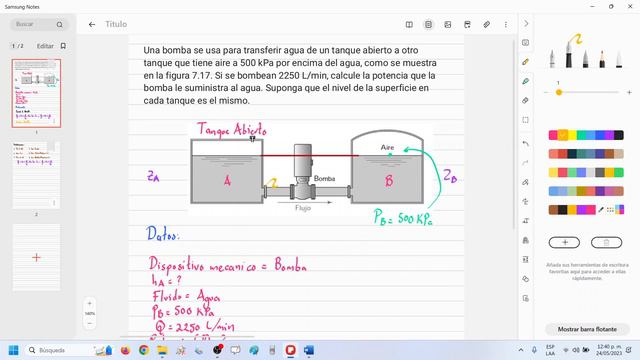Image resolution: width=640 pixels, height=360 pixels.
Task: Click the trash delete favorite pen button
Action: click(607, 242)
